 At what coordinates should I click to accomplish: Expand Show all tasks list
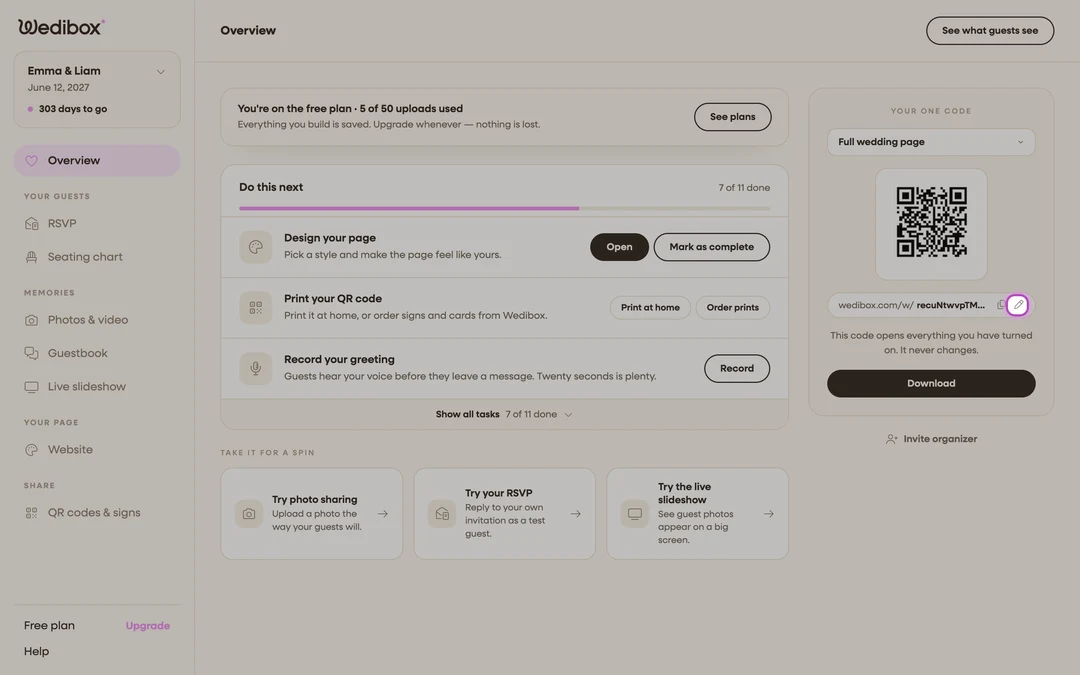pyautogui.click(x=504, y=415)
